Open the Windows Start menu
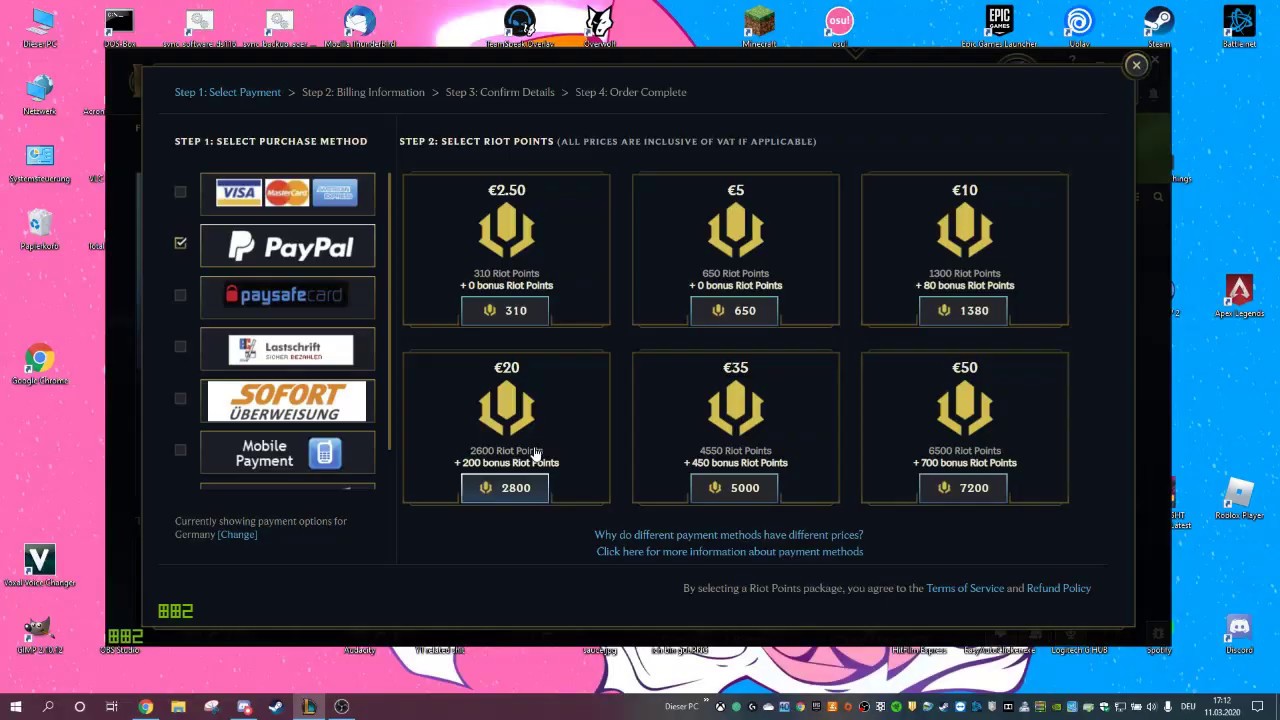This screenshot has height=720, width=1280. pyautogui.click(x=15, y=707)
